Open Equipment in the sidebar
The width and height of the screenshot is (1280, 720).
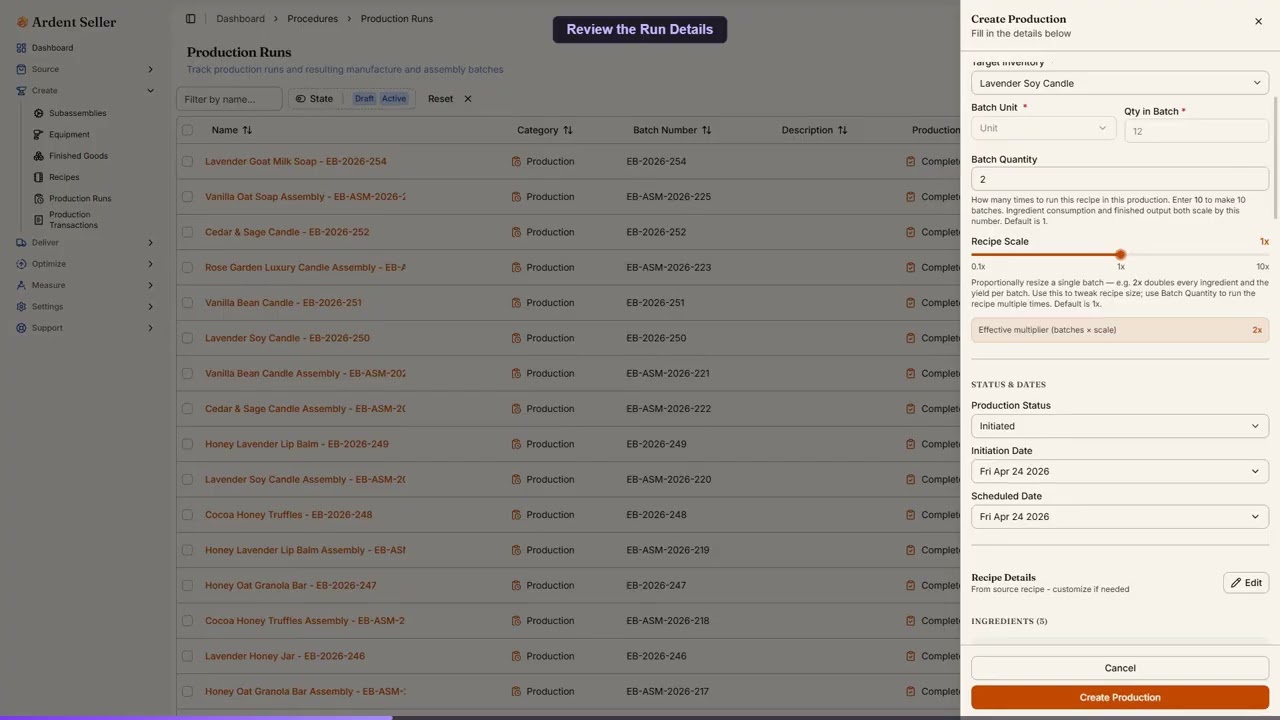[69, 135]
